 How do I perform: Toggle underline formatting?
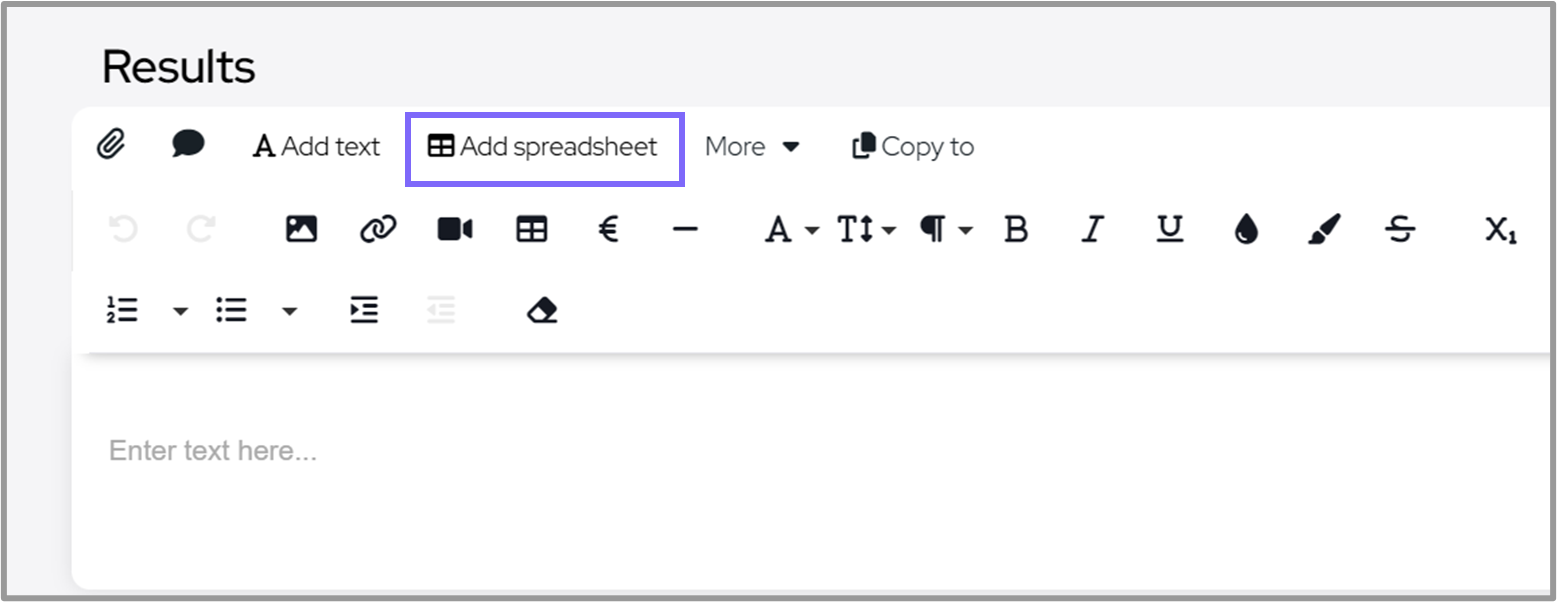tap(1169, 230)
